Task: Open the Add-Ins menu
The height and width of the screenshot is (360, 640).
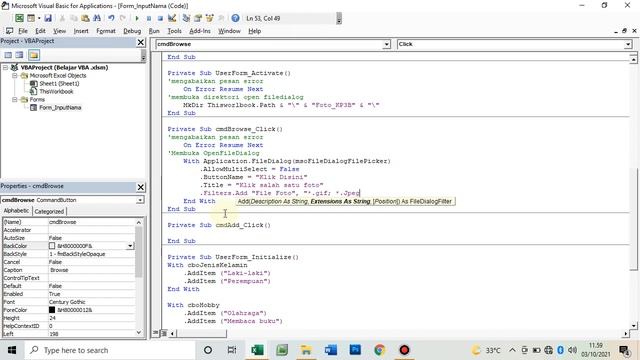Action: click(x=200, y=31)
